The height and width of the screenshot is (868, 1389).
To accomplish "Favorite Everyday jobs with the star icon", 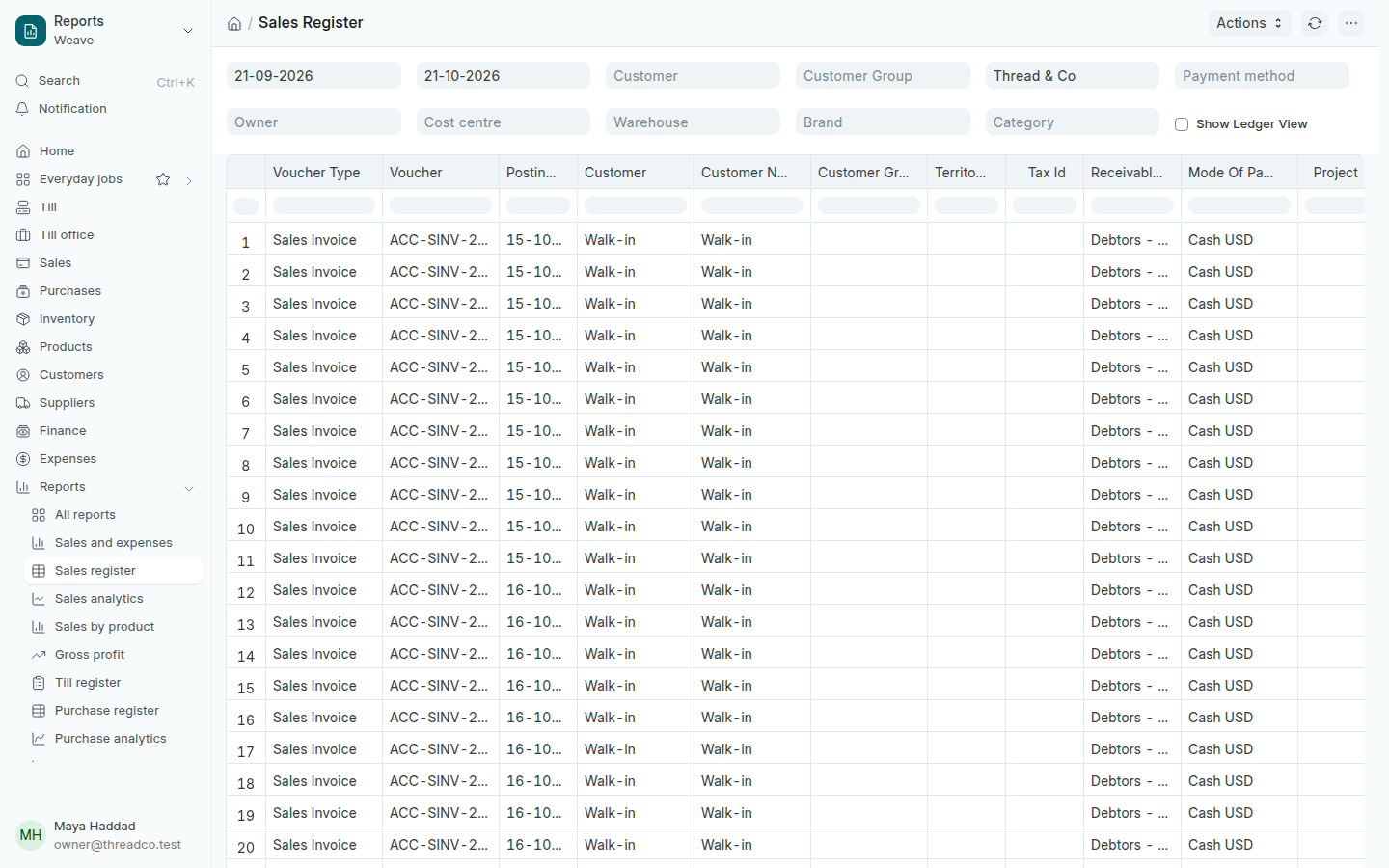I will (x=163, y=179).
